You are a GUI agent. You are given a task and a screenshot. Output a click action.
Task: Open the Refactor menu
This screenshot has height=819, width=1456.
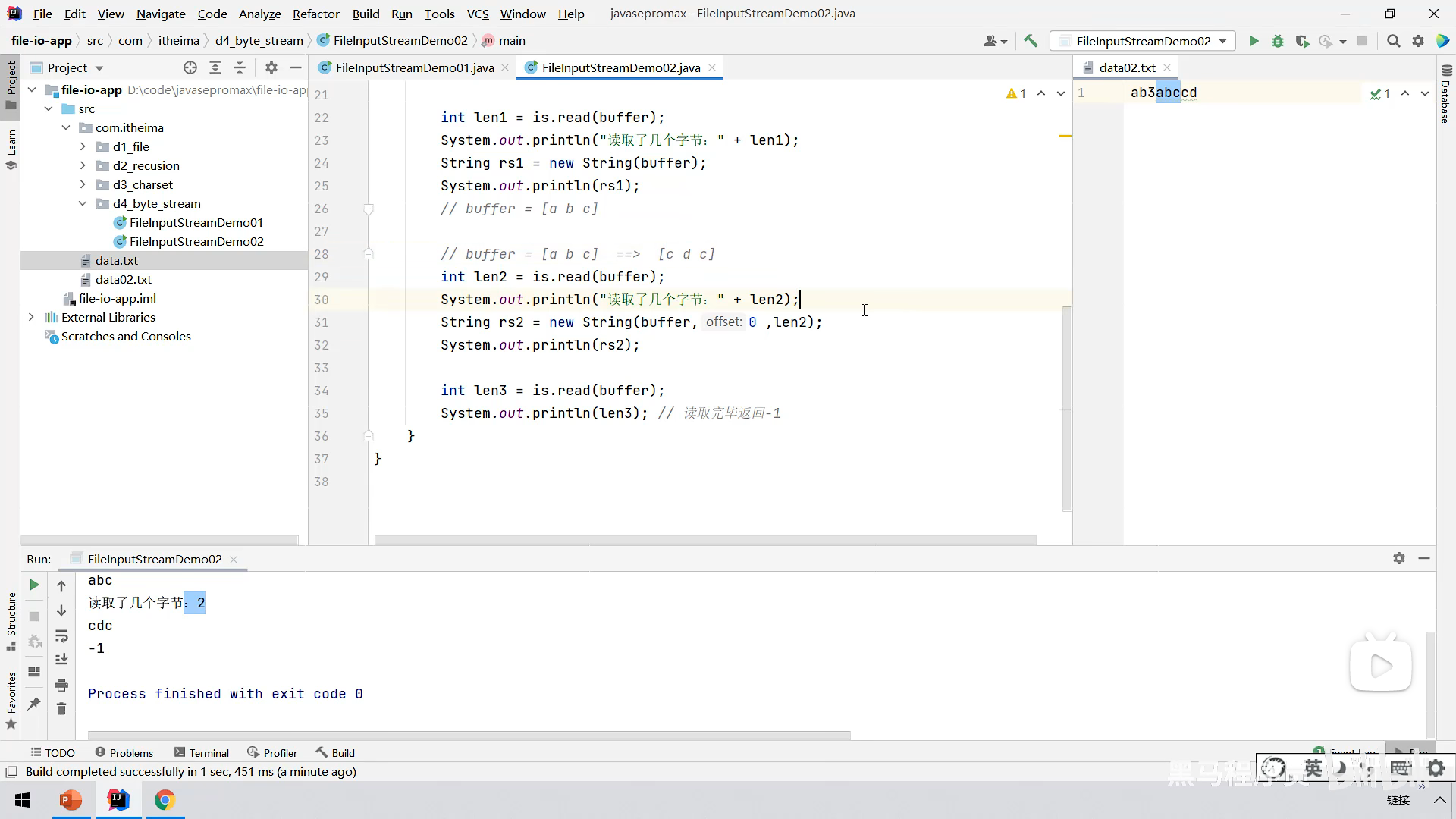(315, 14)
